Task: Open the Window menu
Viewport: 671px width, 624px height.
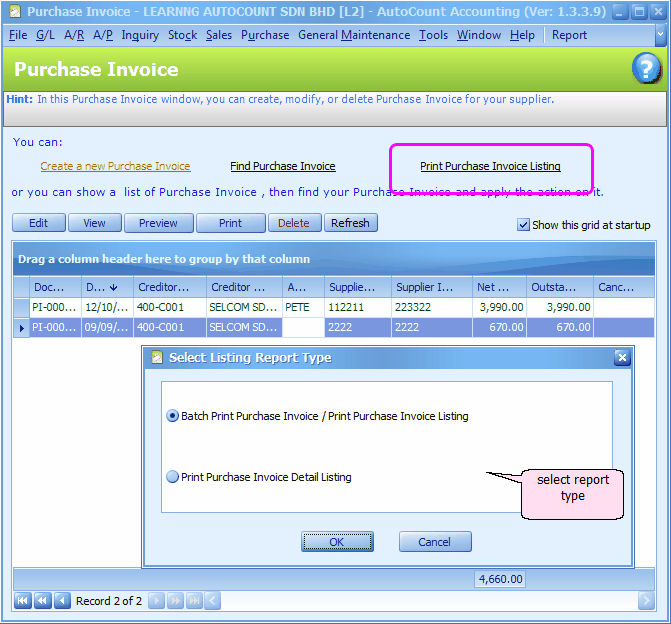Action: pyautogui.click(x=479, y=35)
